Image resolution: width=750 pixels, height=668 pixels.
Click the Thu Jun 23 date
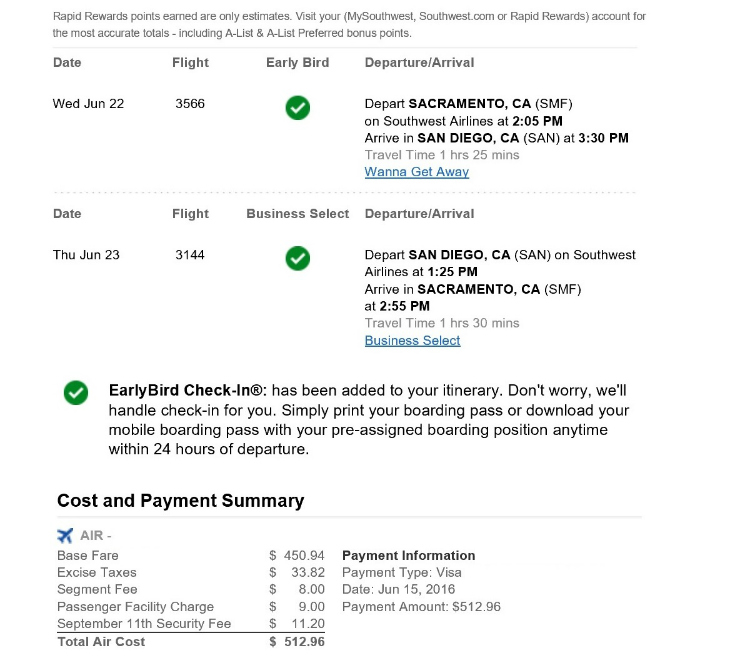pos(86,255)
